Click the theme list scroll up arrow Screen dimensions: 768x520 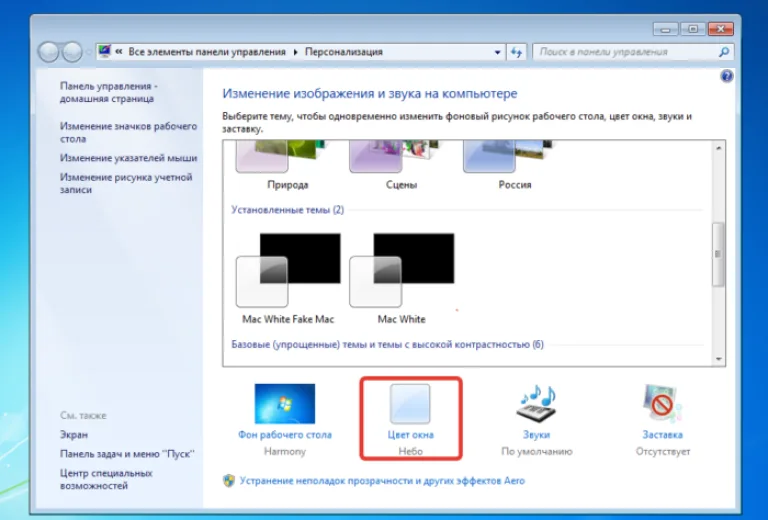click(719, 148)
